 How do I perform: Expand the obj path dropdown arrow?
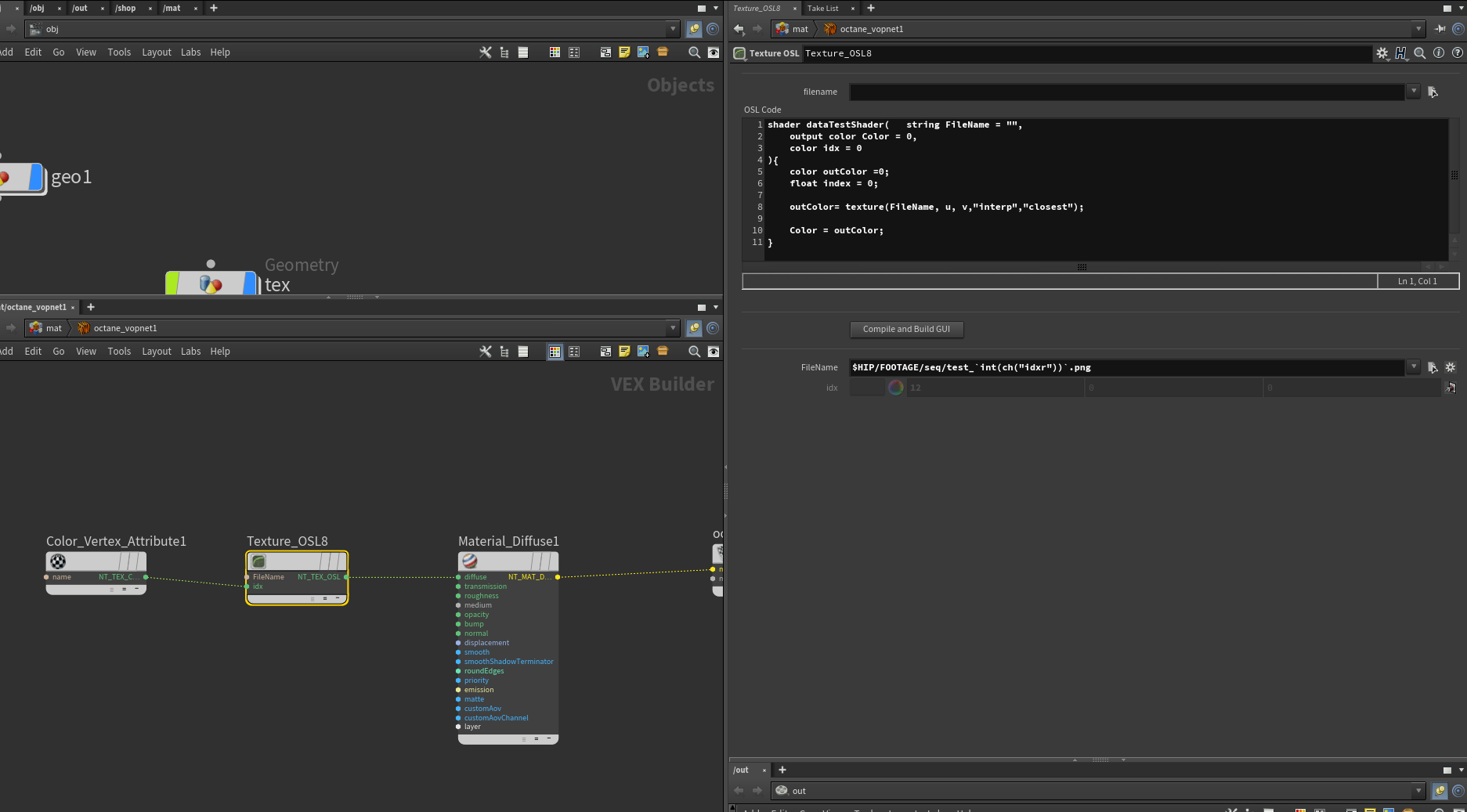coord(673,29)
